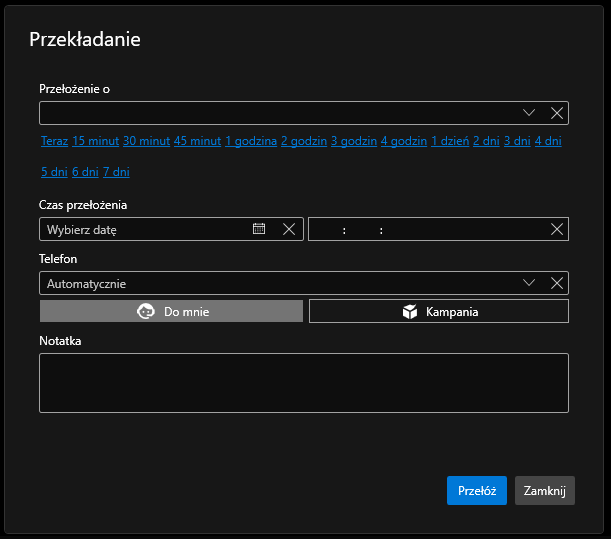Clear the selected date with X icon
This screenshot has width=611, height=539.
pyautogui.click(x=289, y=229)
